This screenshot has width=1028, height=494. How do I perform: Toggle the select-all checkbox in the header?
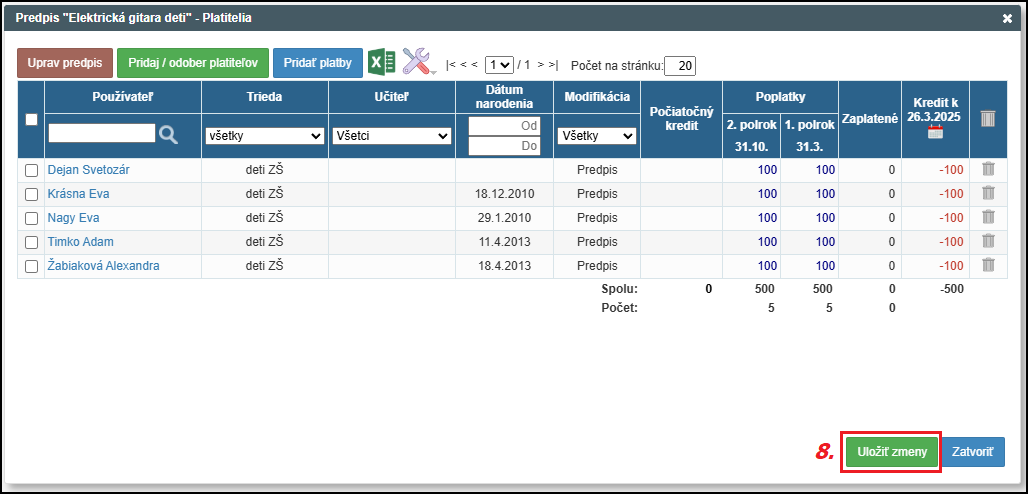pyautogui.click(x=31, y=119)
